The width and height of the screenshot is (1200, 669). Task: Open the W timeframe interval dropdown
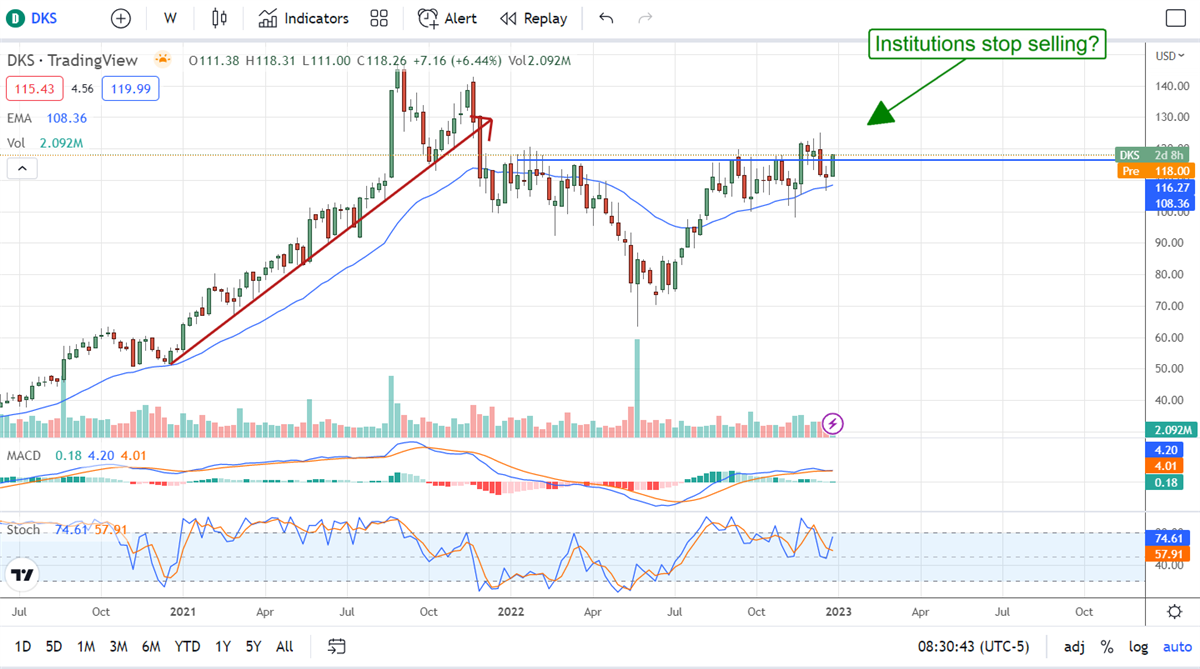171,18
